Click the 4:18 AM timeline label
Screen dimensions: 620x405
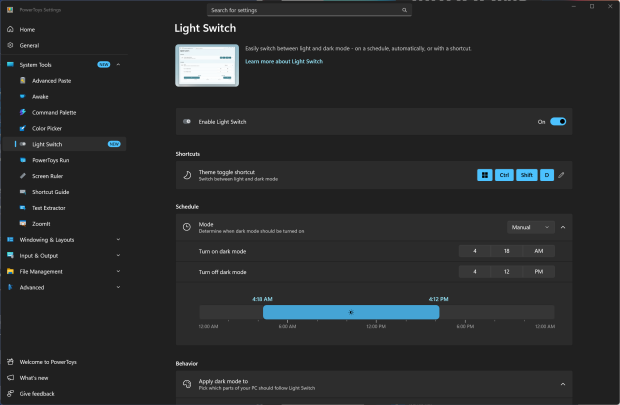coord(262,299)
